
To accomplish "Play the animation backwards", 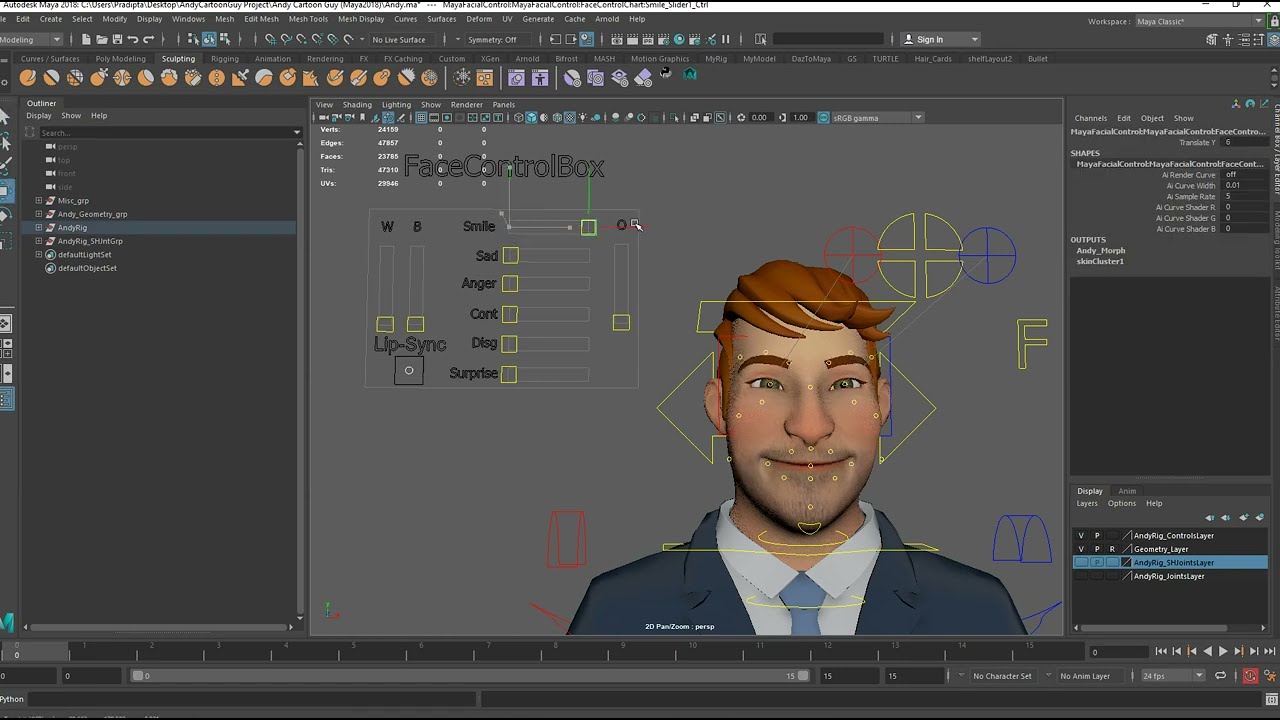I will click(1208, 651).
